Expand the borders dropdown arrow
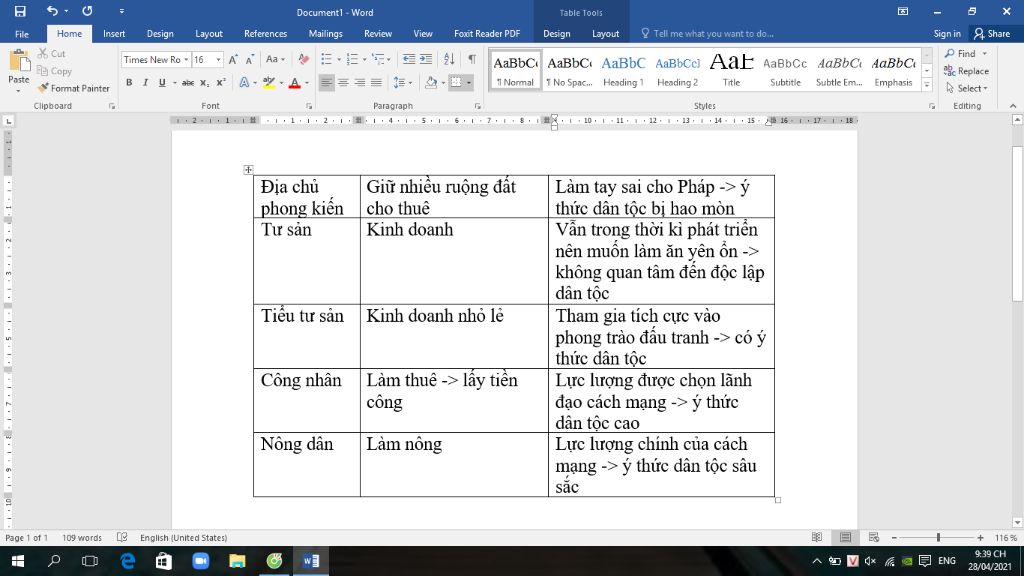Screen dimensions: 1024x576 tap(469, 83)
